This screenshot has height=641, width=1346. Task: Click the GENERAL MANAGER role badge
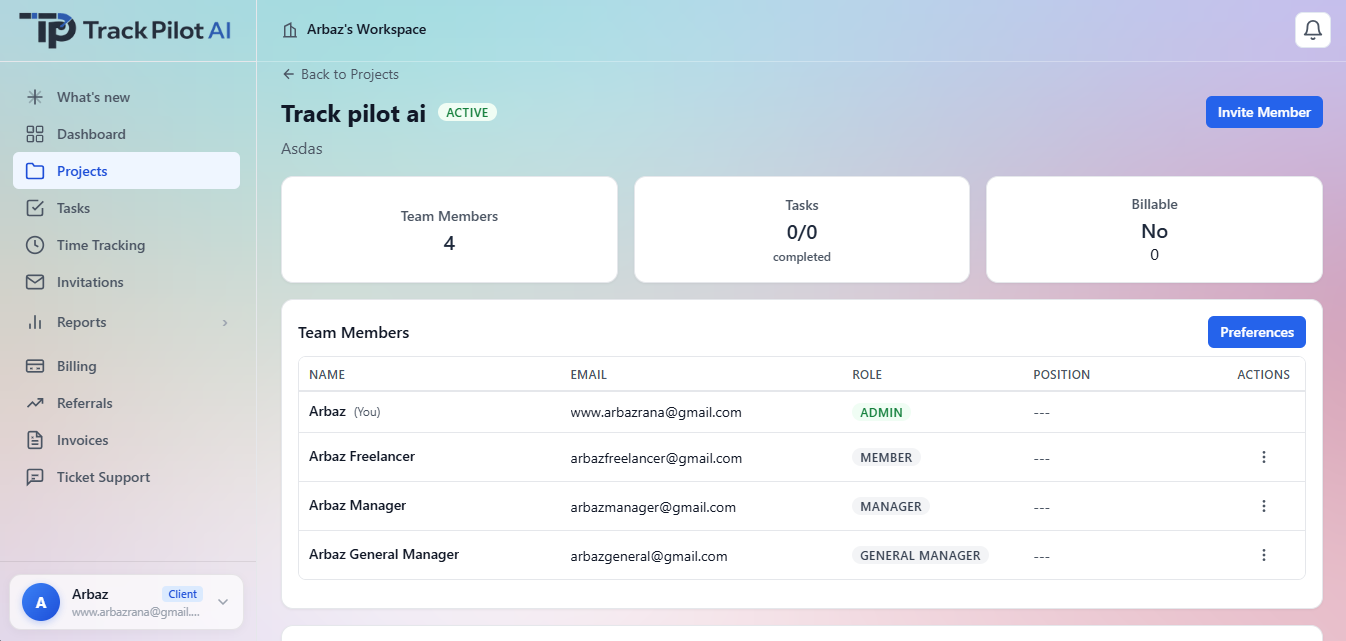pyautogui.click(x=920, y=555)
